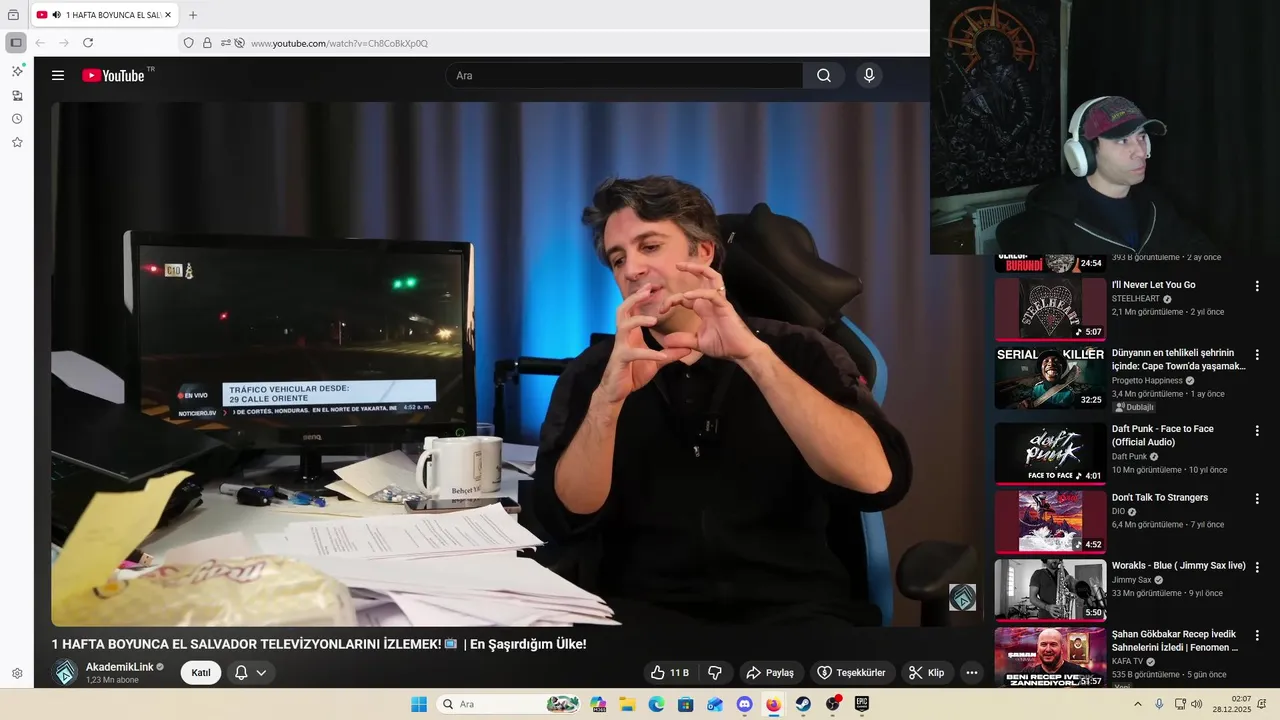1280x720 pixels.
Task: Open options for Cape Town video
Action: pyautogui.click(x=1257, y=354)
